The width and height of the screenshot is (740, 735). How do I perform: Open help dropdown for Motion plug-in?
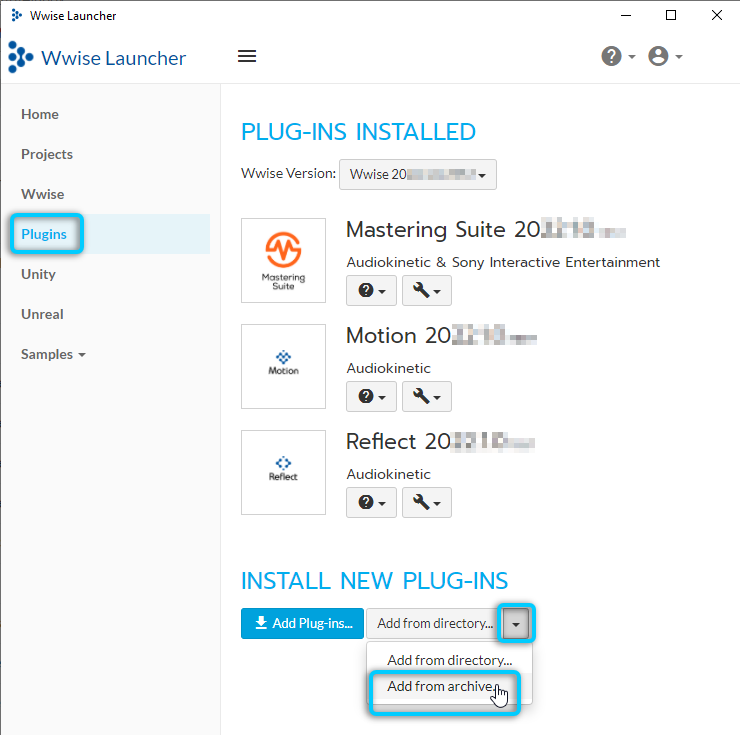(371, 396)
